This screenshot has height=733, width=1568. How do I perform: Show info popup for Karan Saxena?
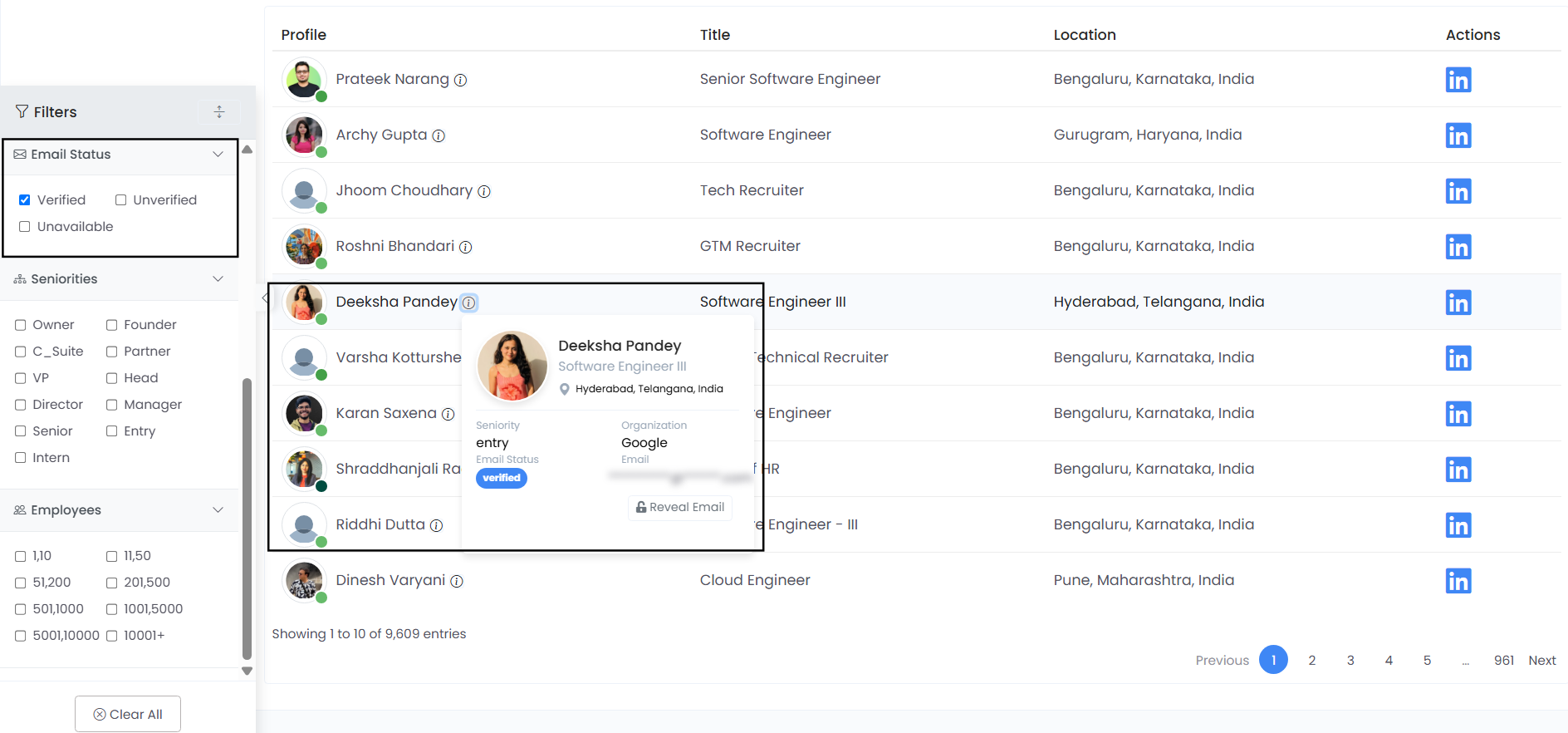click(x=448, y=414)
